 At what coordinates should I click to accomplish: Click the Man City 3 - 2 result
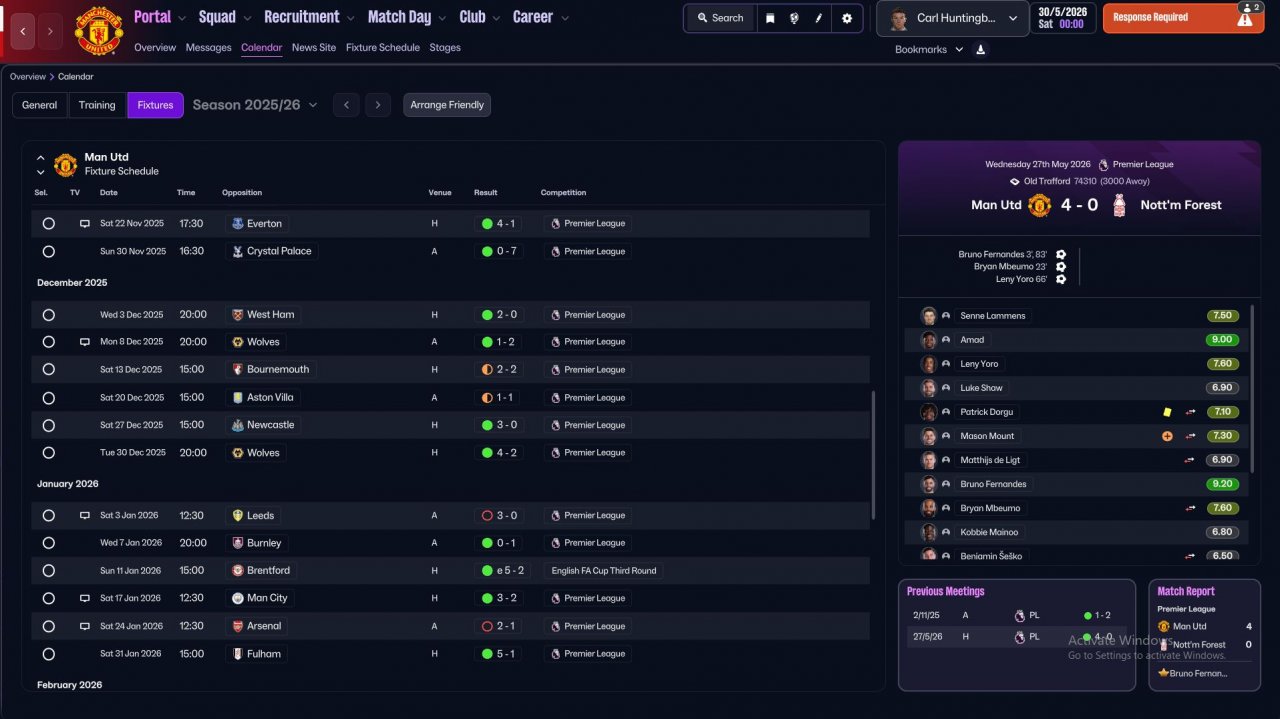coord(498,598)
